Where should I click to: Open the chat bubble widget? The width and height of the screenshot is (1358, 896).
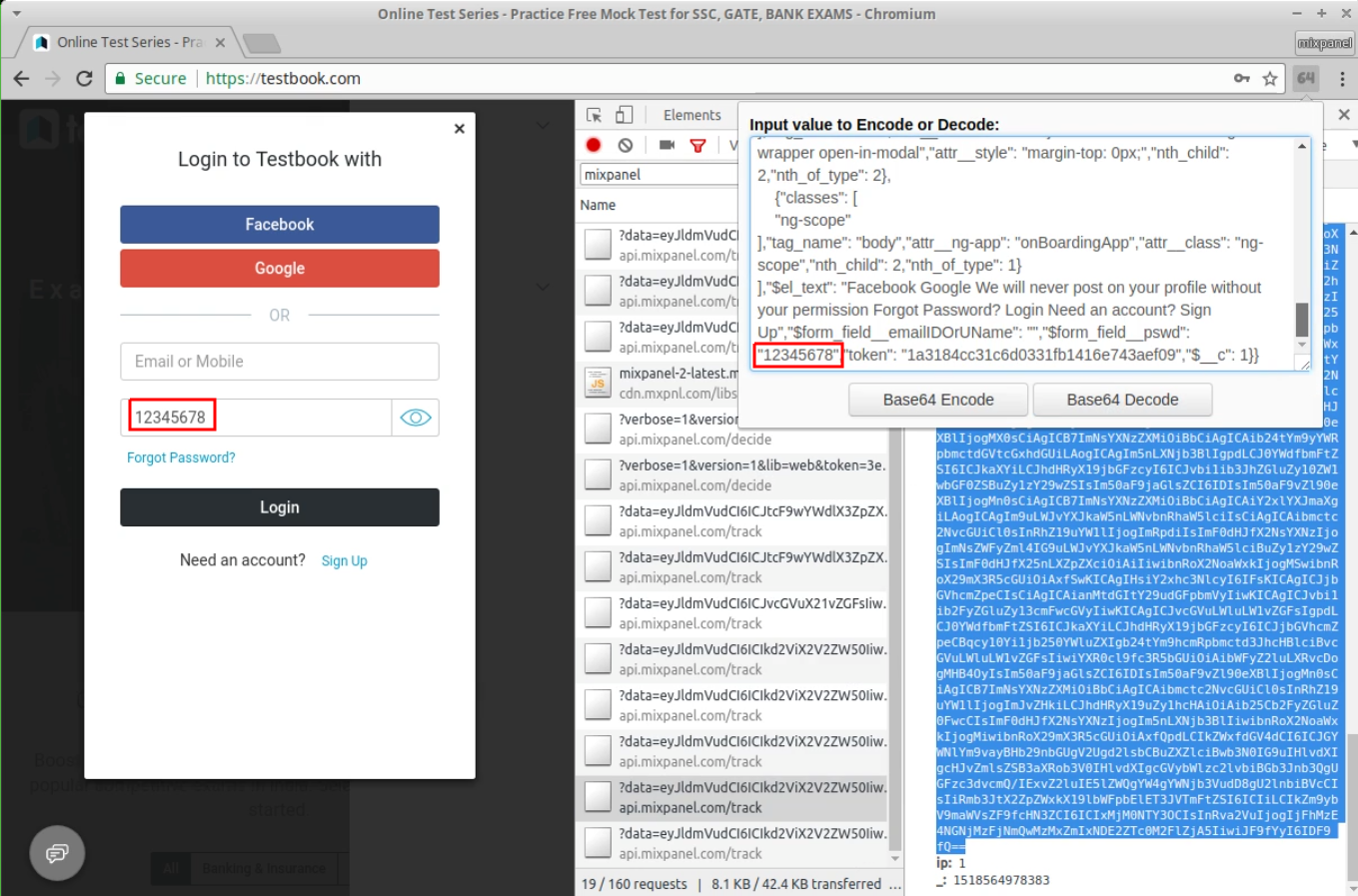[x=57, y=853]
